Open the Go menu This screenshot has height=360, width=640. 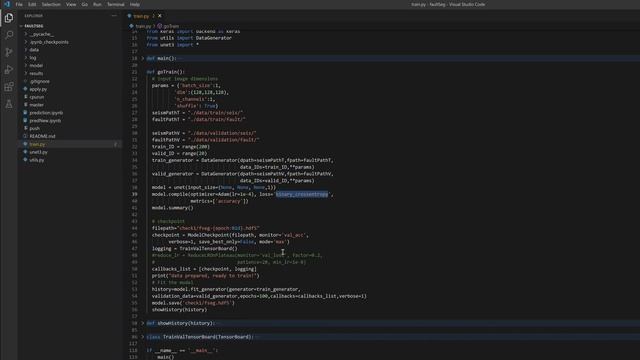pyautogui.click(x=84, y=4)
